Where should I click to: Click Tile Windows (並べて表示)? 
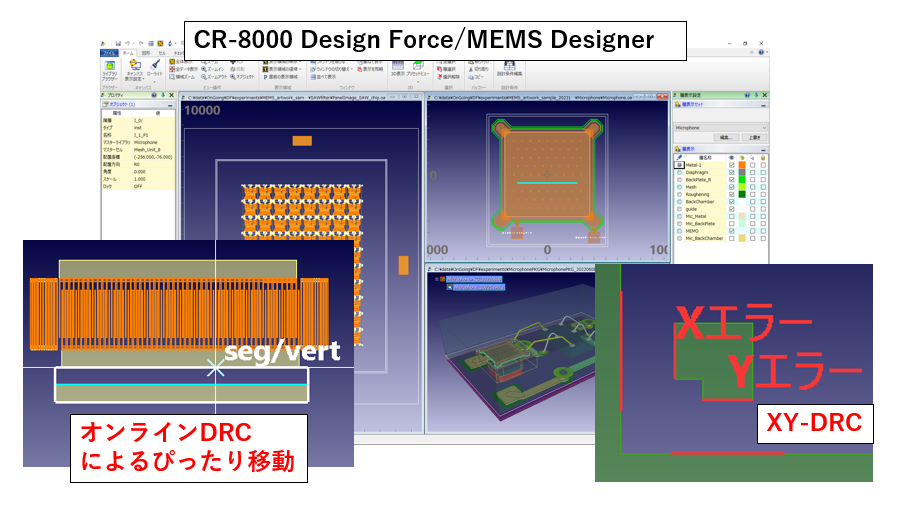(x=324, y=77)
